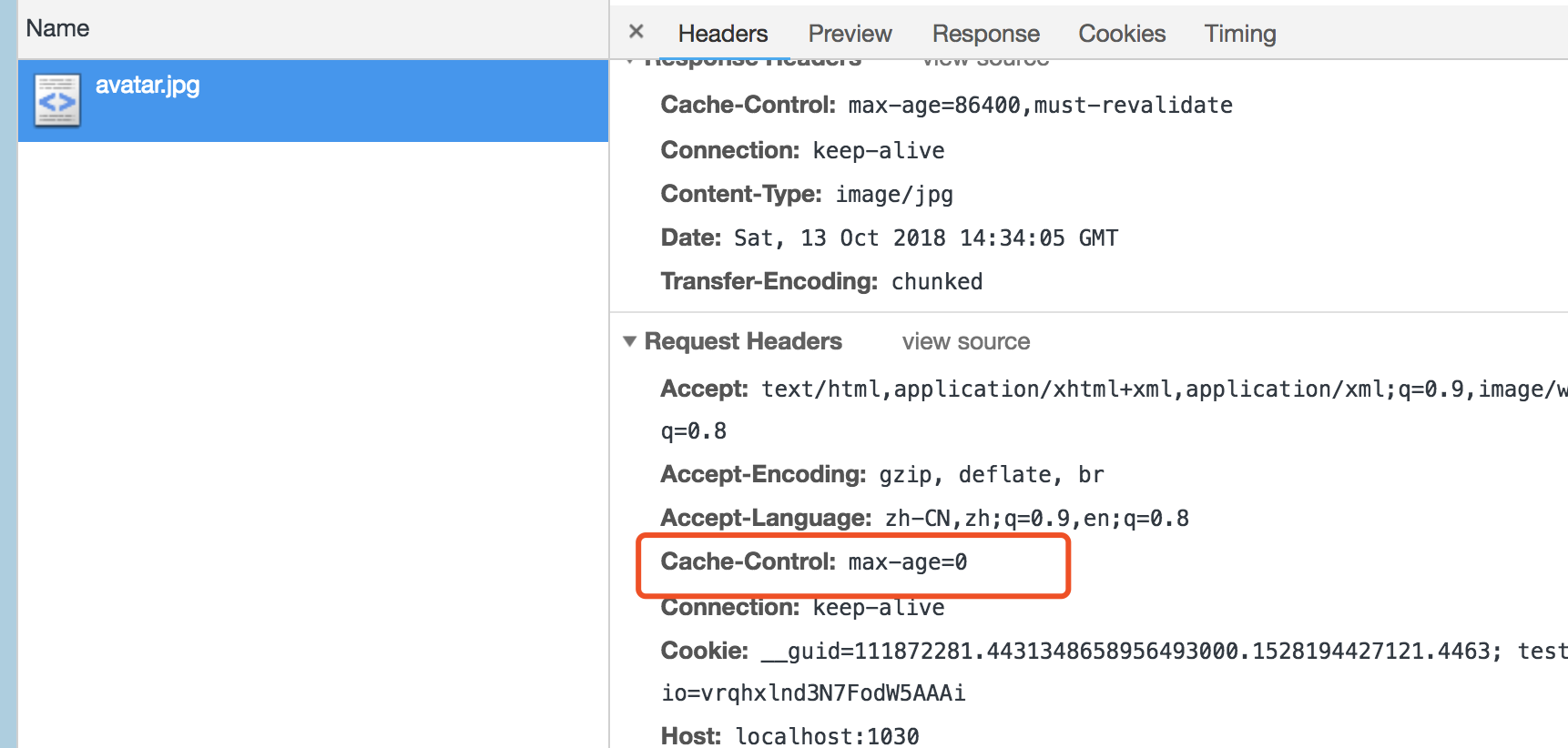Close the request details pane

tap(636, 32)
